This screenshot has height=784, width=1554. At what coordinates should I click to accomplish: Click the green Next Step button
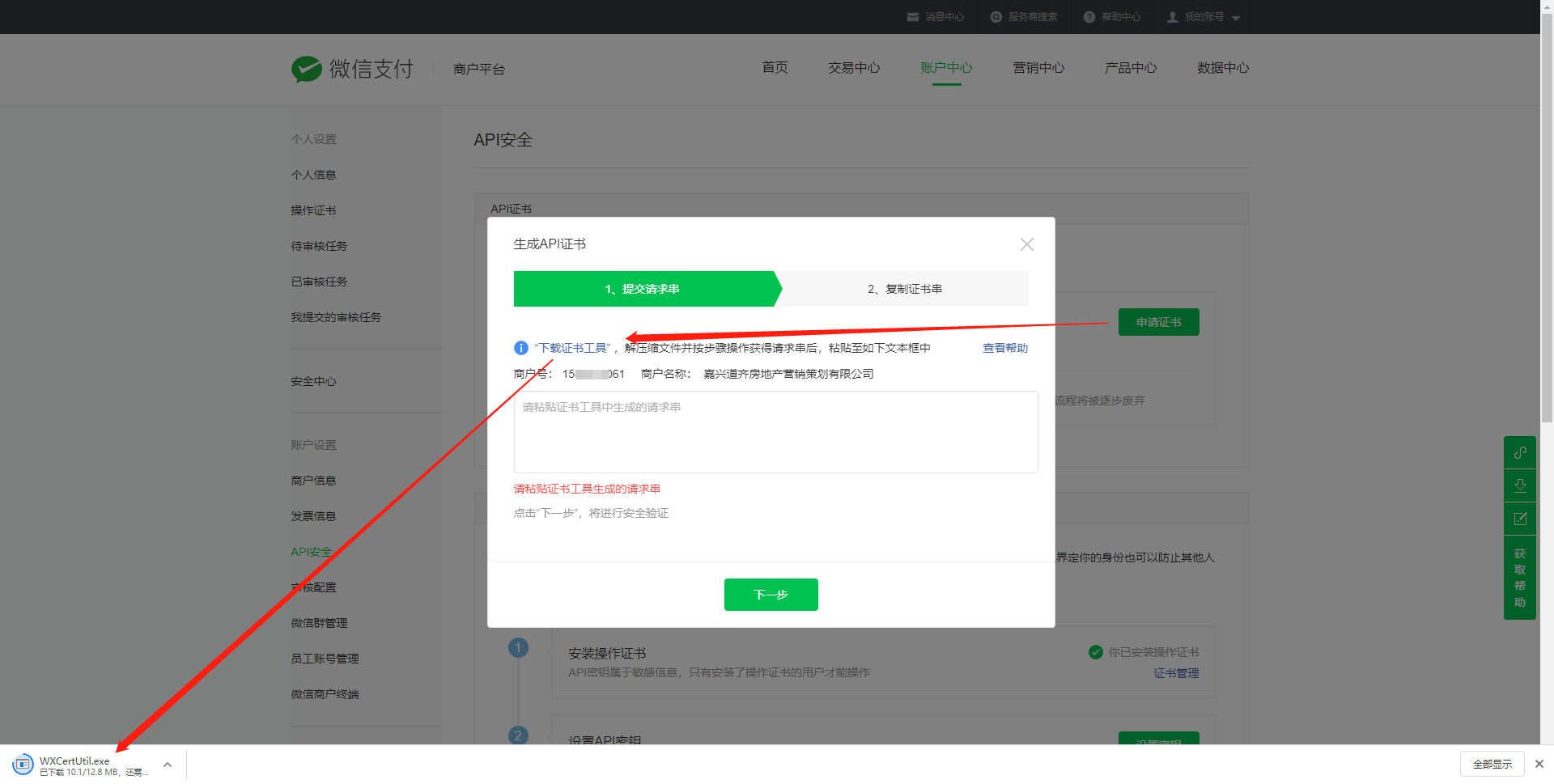(x=771, y=595)
